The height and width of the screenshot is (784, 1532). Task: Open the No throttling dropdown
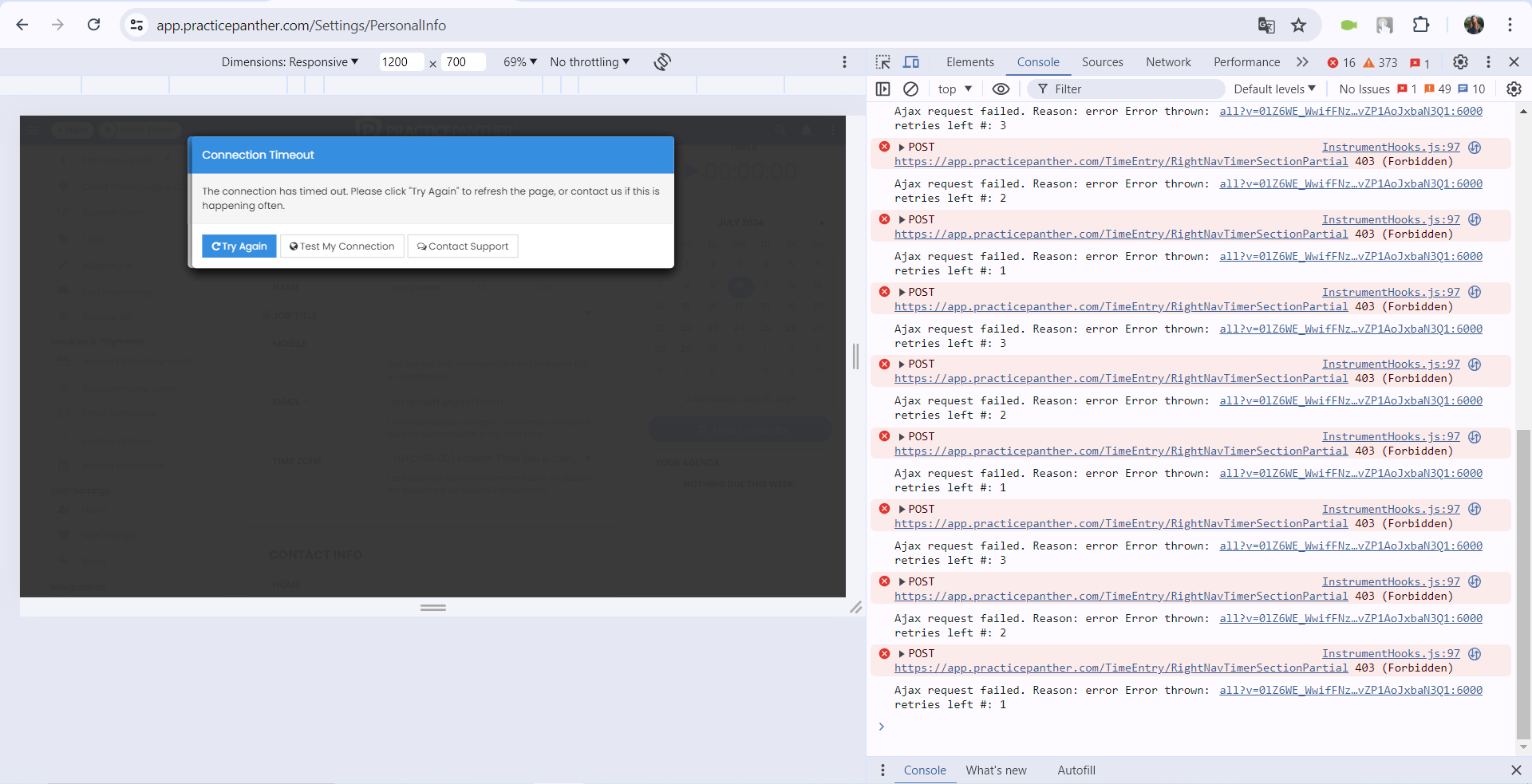(x=590, y=62)
